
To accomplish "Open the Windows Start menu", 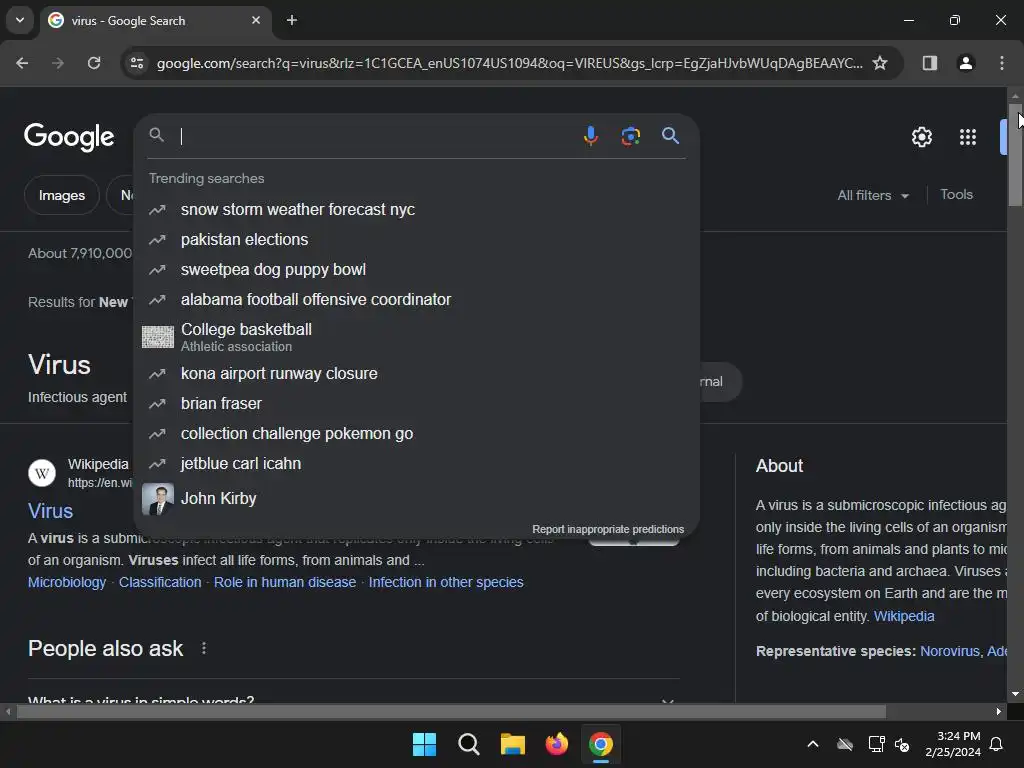I will [x=424, y=744].
